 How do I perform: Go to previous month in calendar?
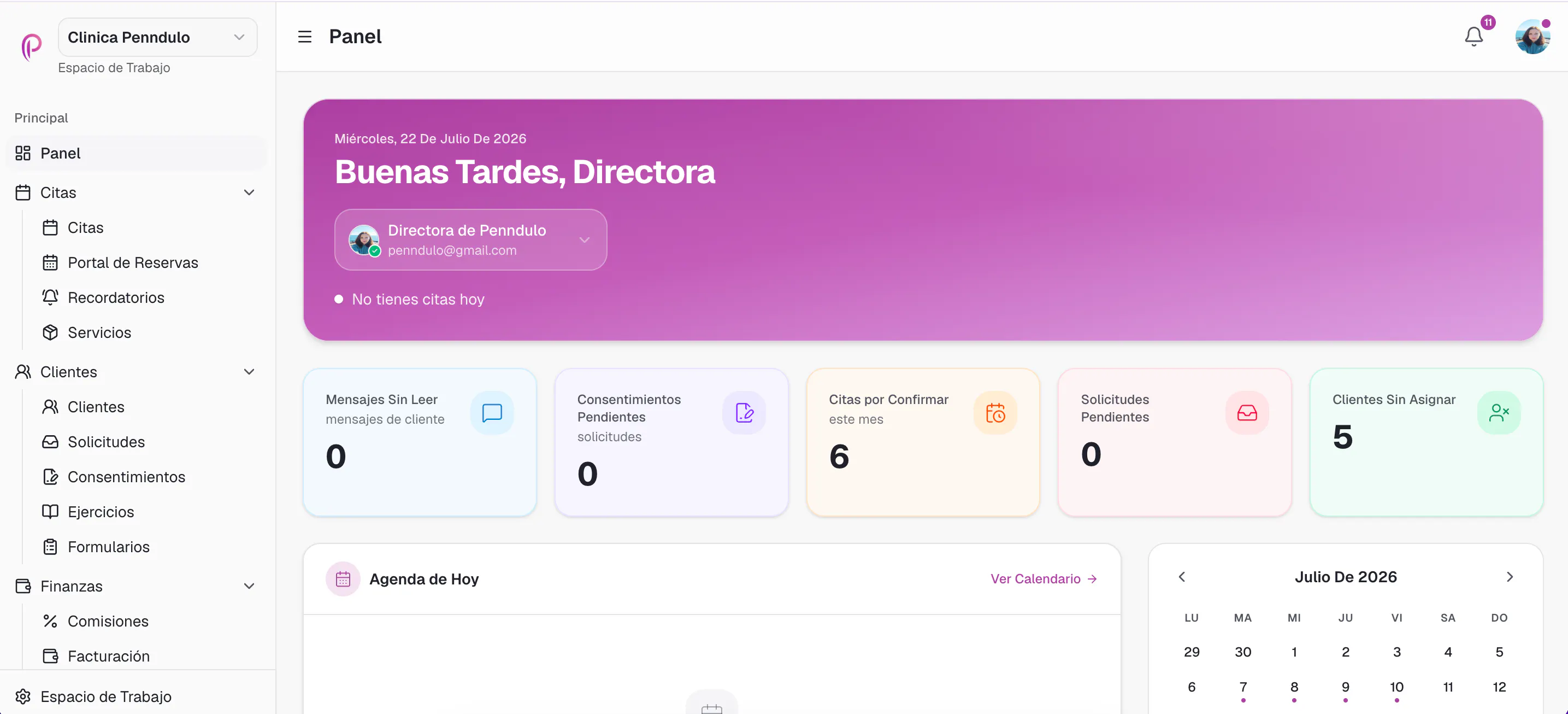(1182, 577)
